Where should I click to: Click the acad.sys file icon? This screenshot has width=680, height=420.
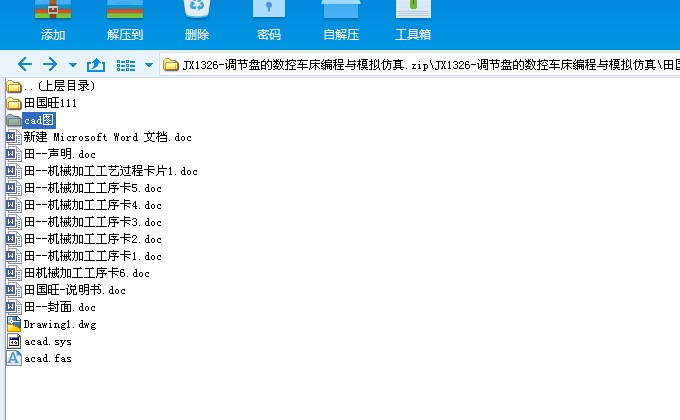tap(14, 341)
